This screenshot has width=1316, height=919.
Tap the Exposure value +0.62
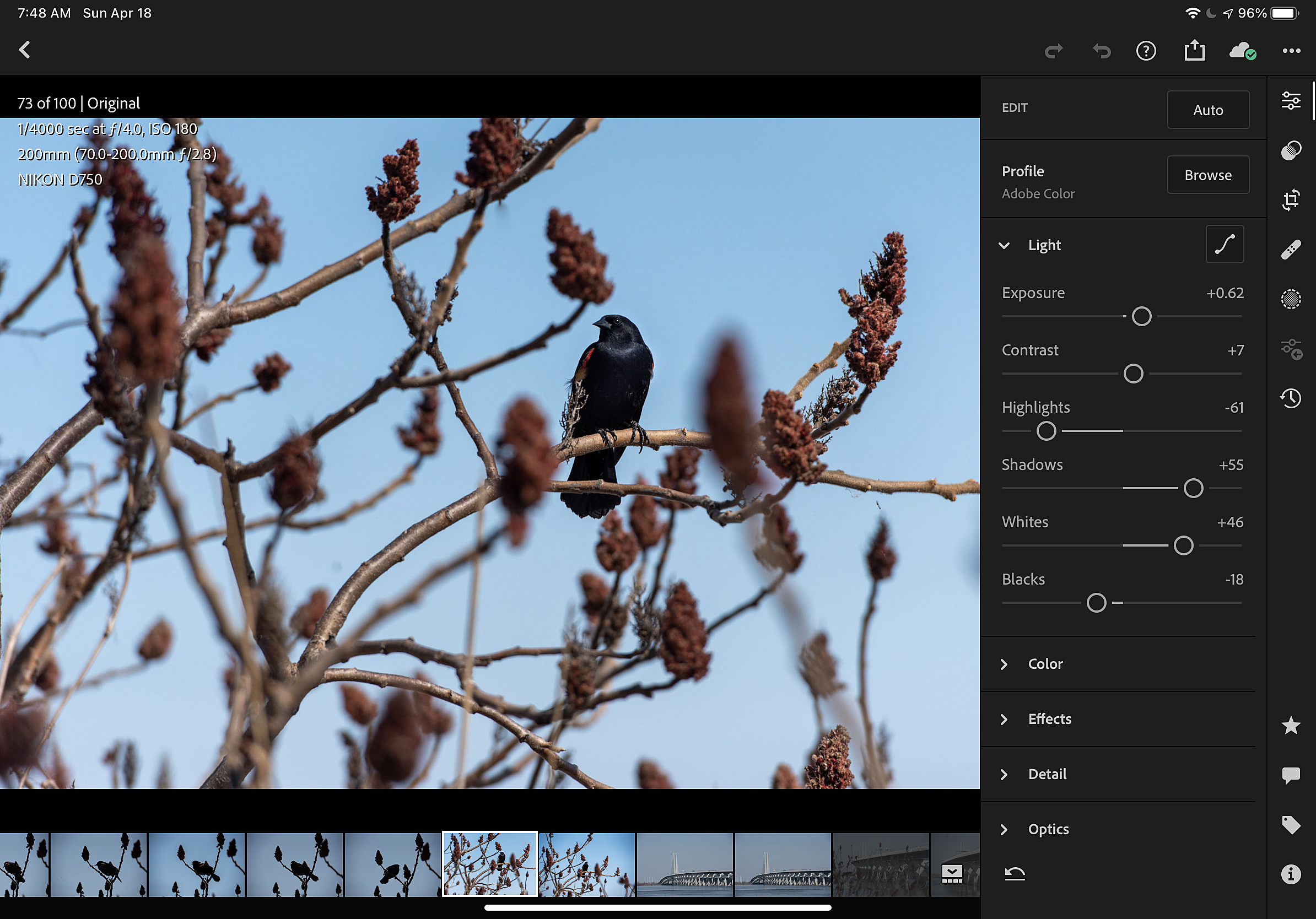[1225, 293]
